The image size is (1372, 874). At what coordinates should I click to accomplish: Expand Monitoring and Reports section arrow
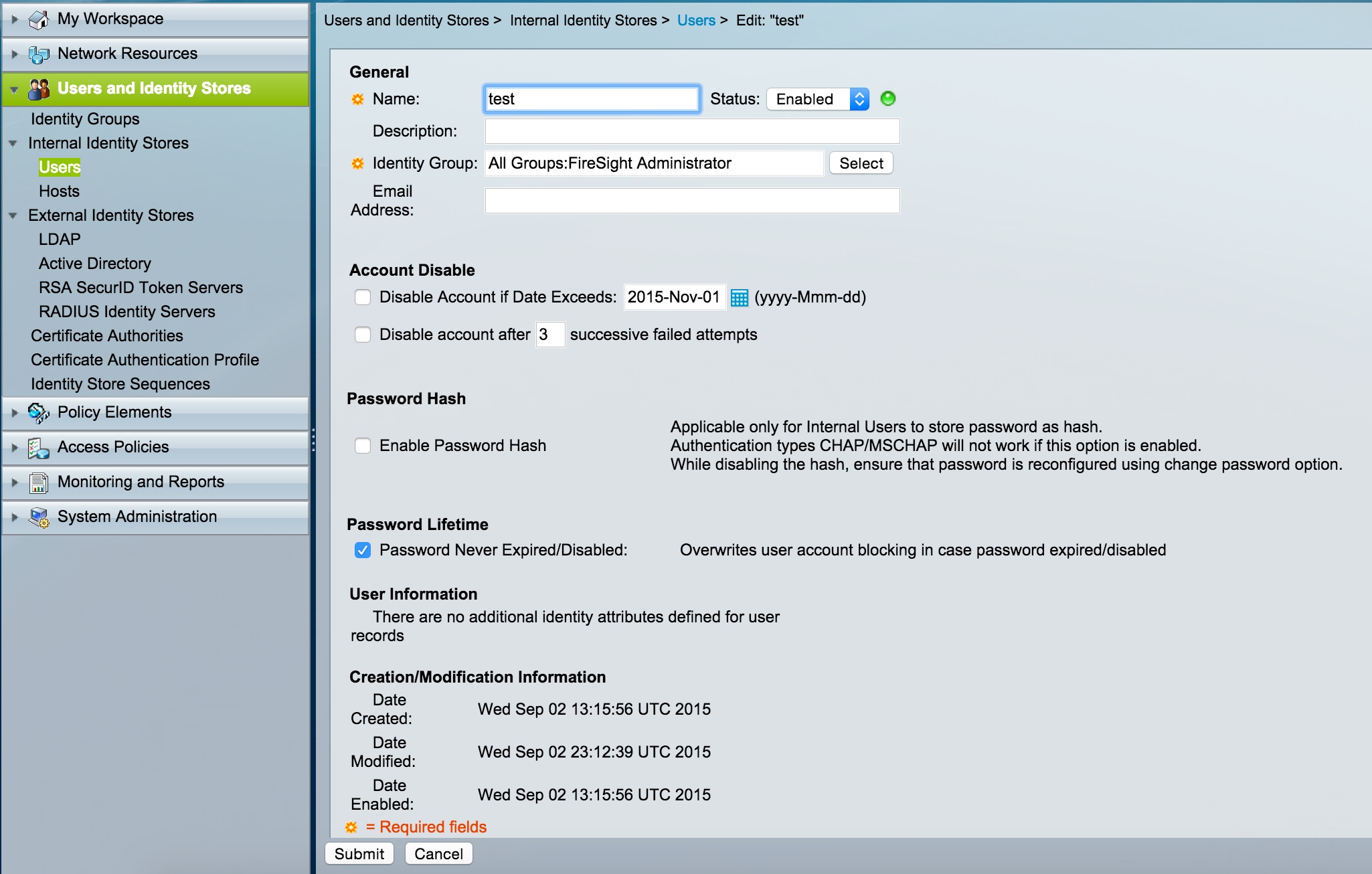[x=15, y=483]
